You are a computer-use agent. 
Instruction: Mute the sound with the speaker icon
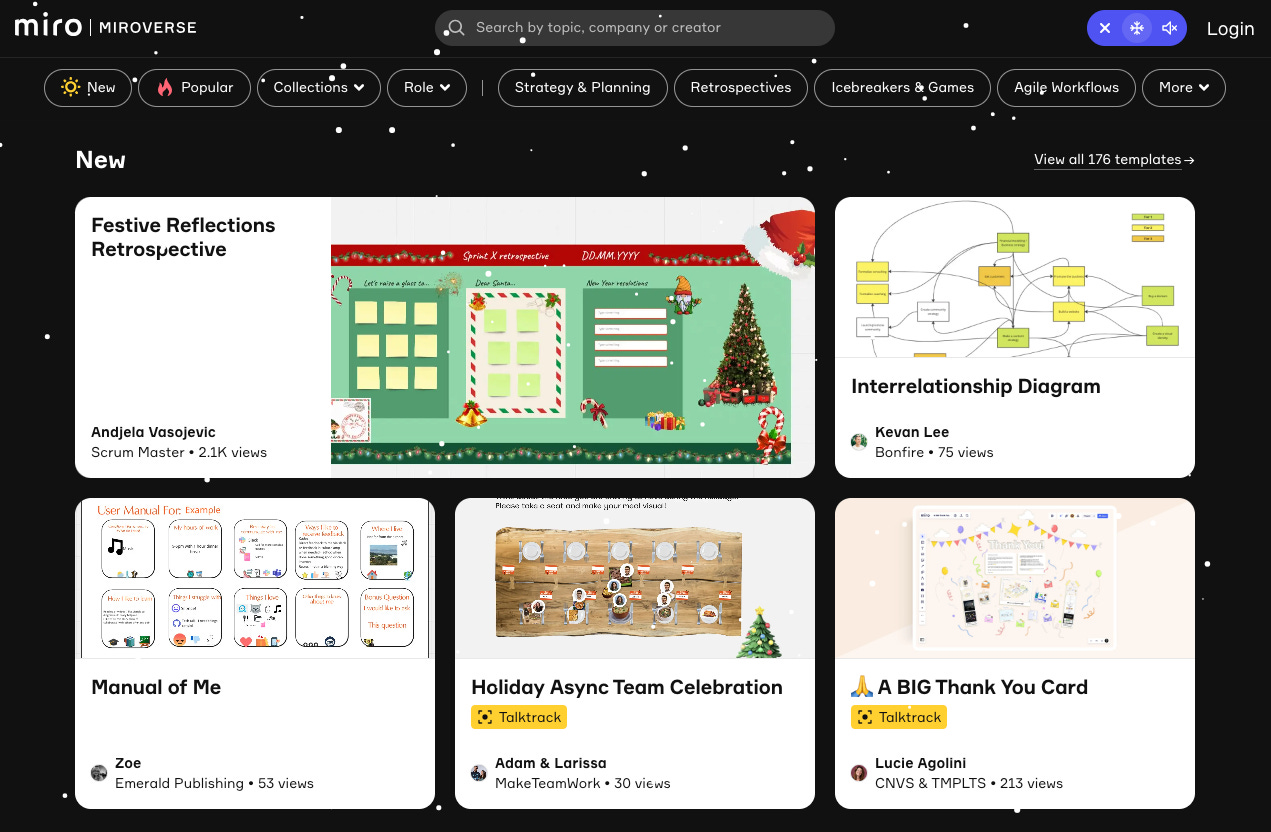click(x=1169, y=28)
